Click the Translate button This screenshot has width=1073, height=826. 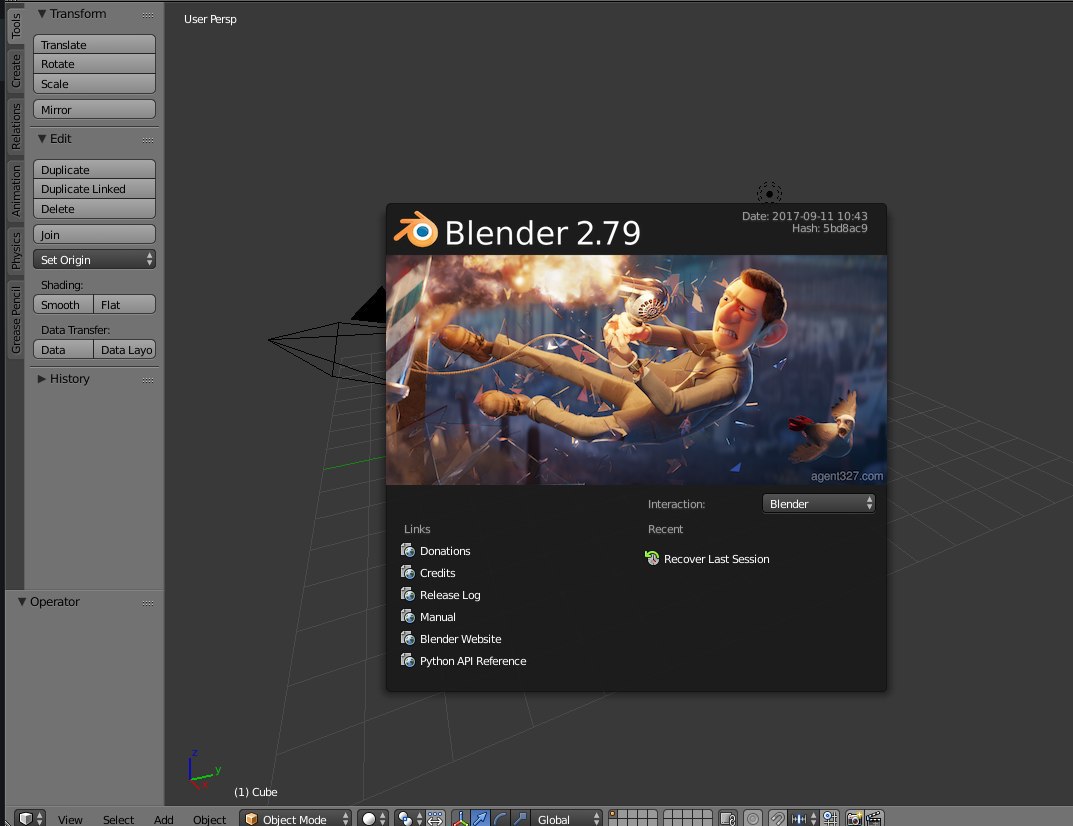click(94, 44)
